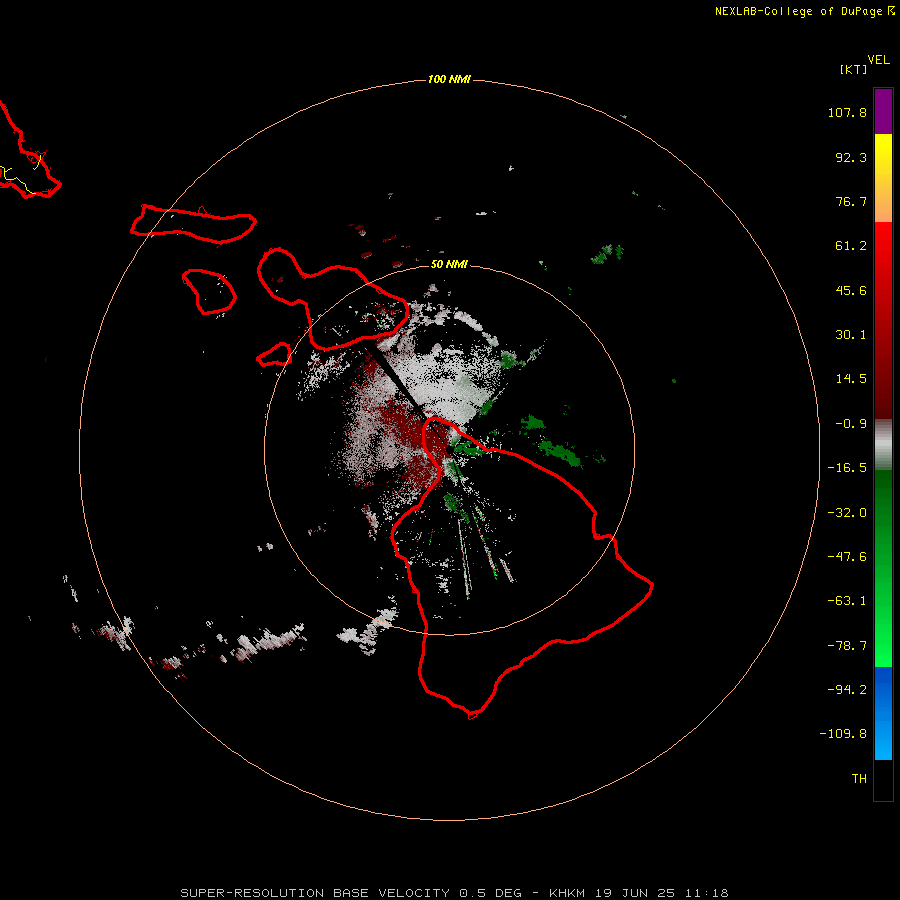The image size is (900, 900).
Task: Click the 30.1 legend value
Action: [851, 335]
